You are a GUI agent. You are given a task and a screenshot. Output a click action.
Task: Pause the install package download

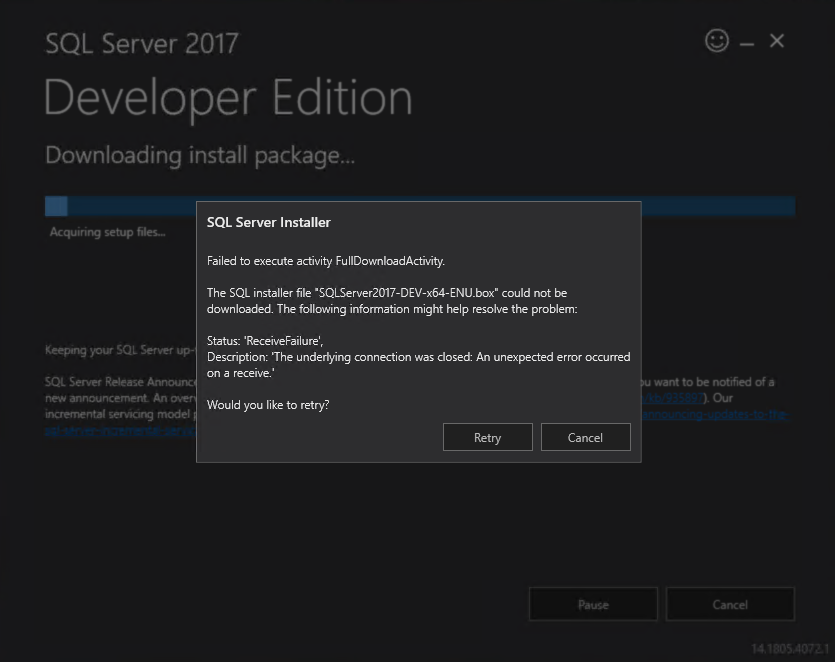point(593,604)
